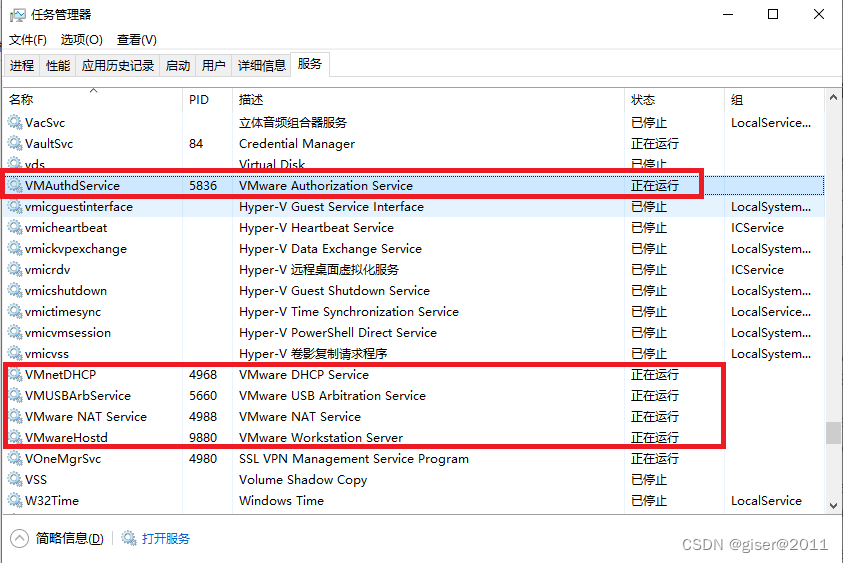Click the LocalService group cell for W32Time
The width and height of the screenshot is (843, 563).
[766, 500]
